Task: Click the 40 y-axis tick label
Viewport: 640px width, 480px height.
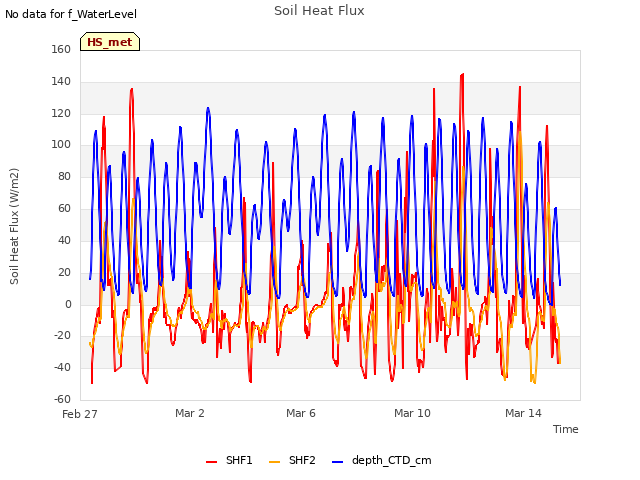Action: [x=64, y=240]
